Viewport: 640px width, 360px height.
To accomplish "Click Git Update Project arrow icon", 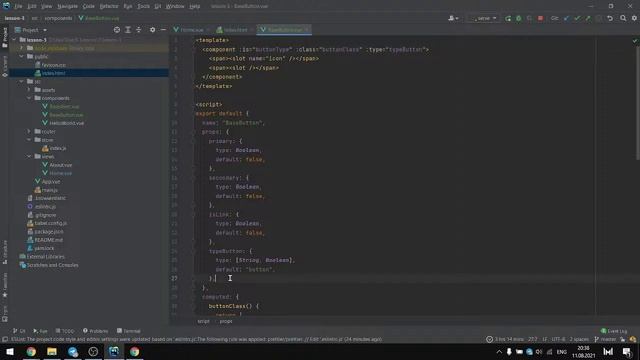I will tap(566, 18).
